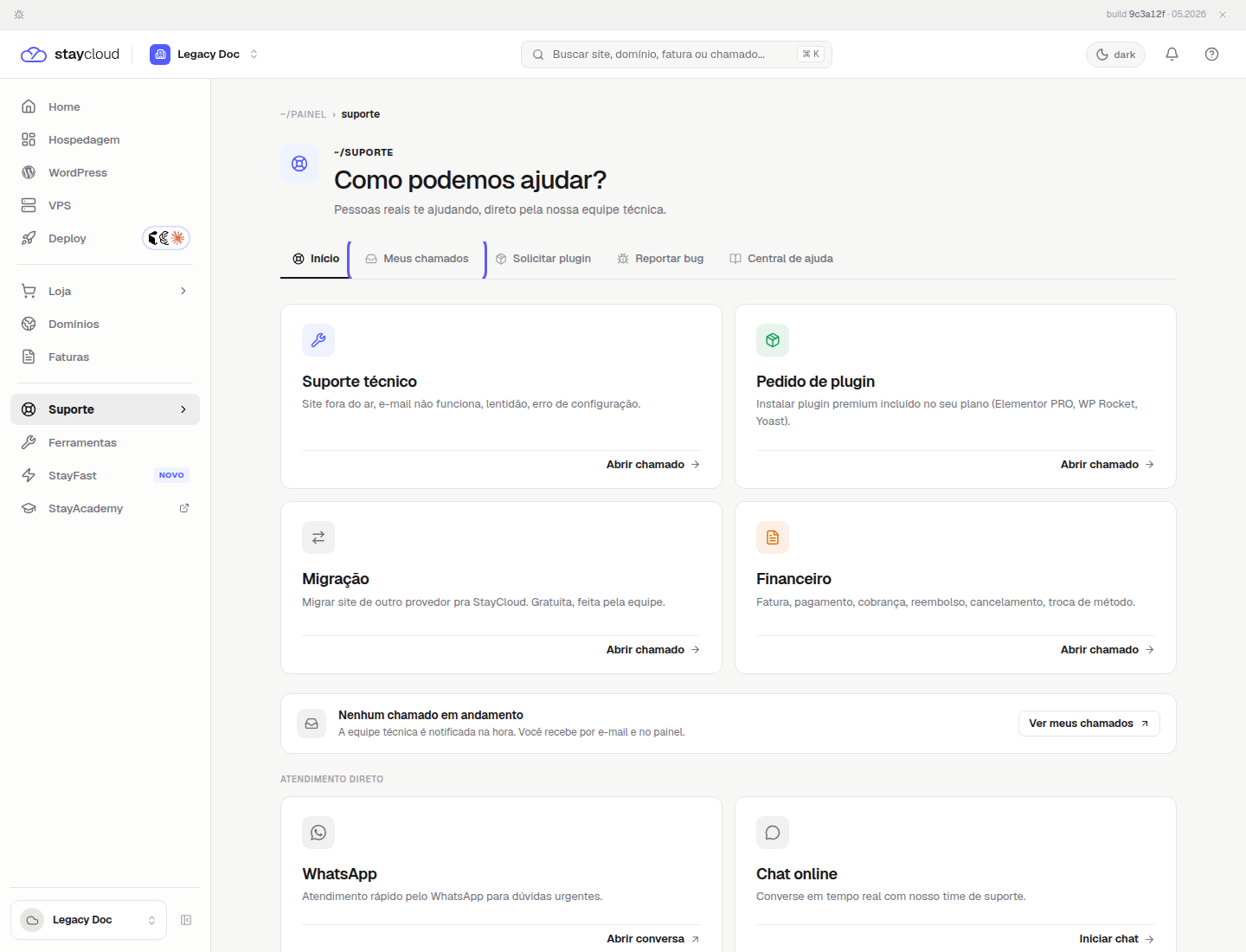Screen dimensions: 1246x952
Task: Open Abrir chamado for Pedido de plugin
Action: coord(1108,465)
